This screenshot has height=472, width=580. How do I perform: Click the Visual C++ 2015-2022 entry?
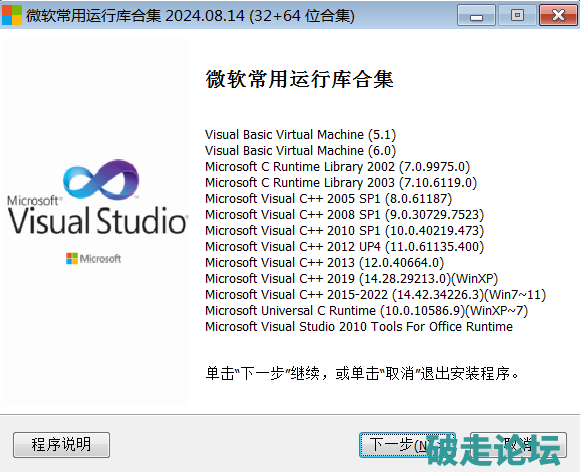[x=375, y=295]
